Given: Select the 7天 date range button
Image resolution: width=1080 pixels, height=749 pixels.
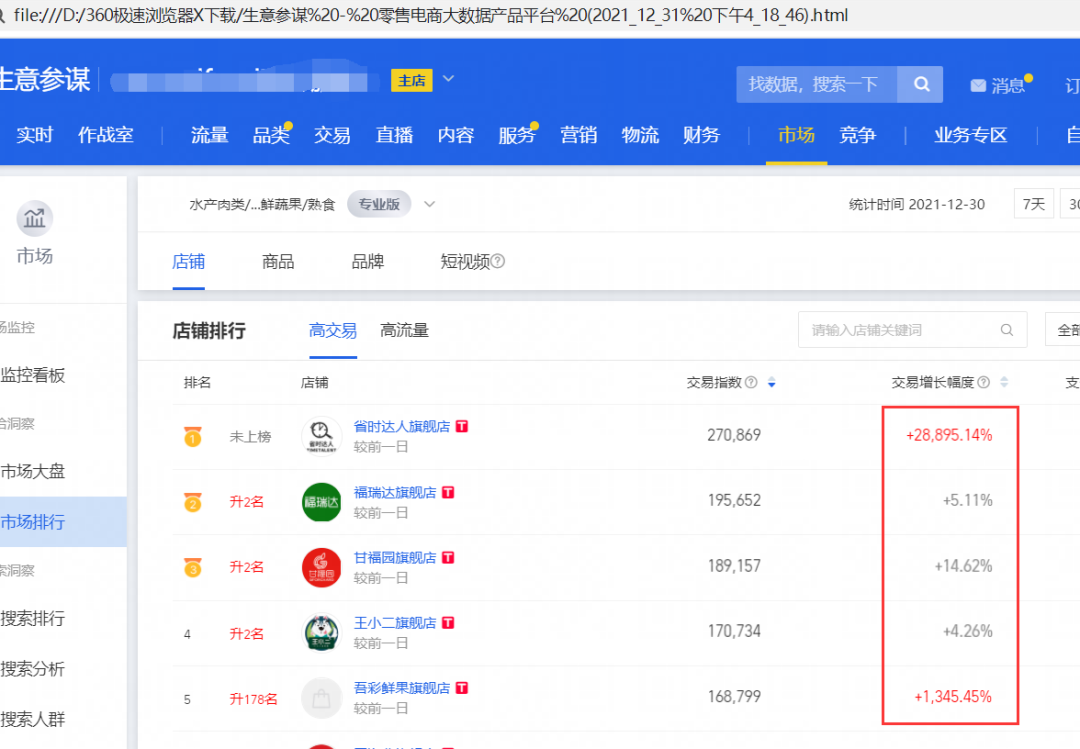Looking at the screenshot, I should click(x=1033, y=204).
